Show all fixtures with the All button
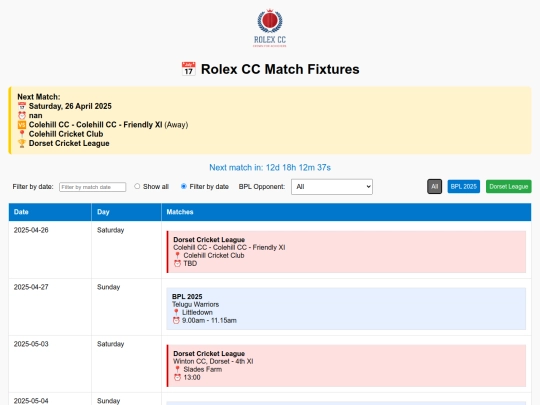This screenshot has width=540, height=405. tap(435, 187)
